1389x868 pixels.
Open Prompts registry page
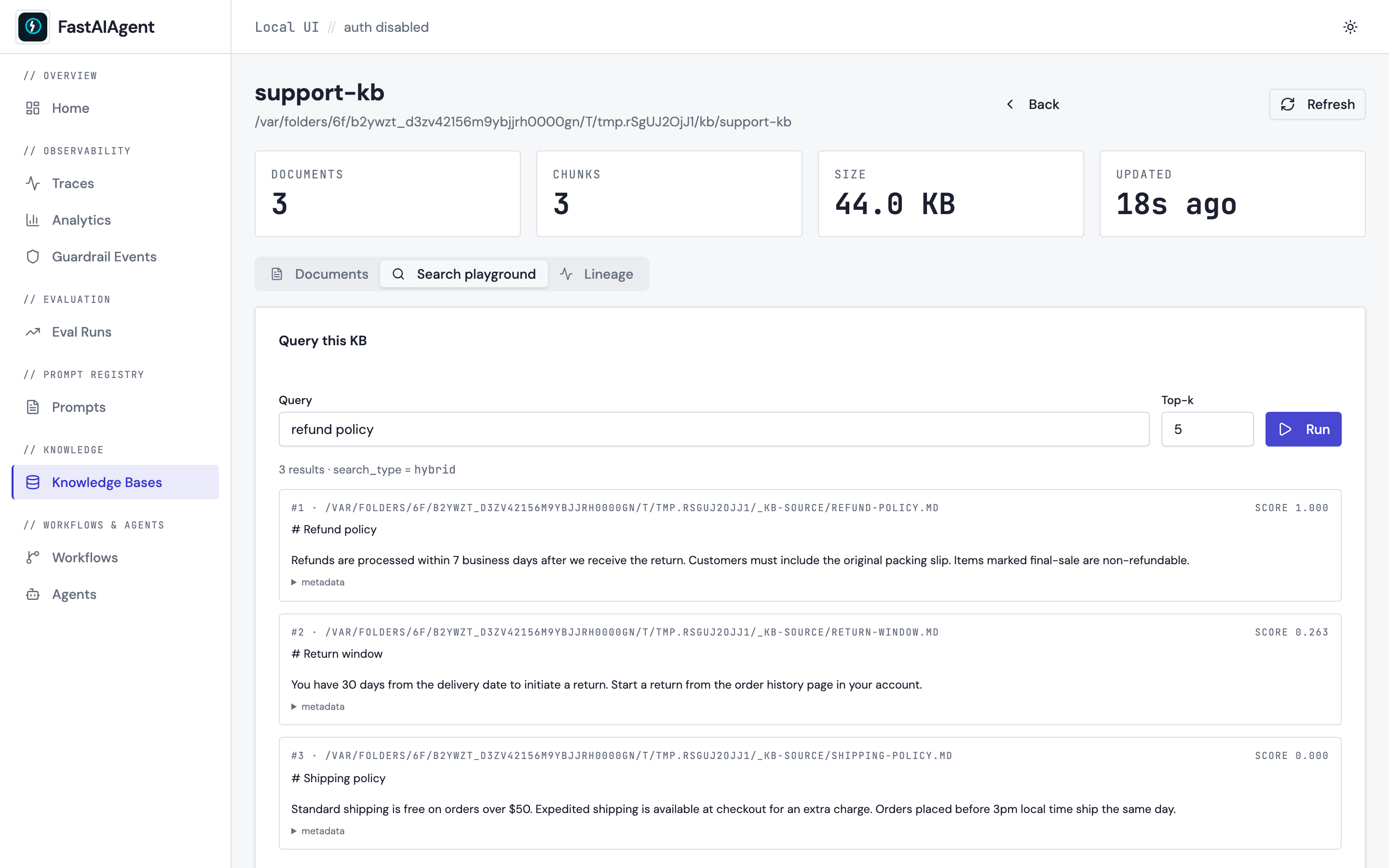point(115,407)
